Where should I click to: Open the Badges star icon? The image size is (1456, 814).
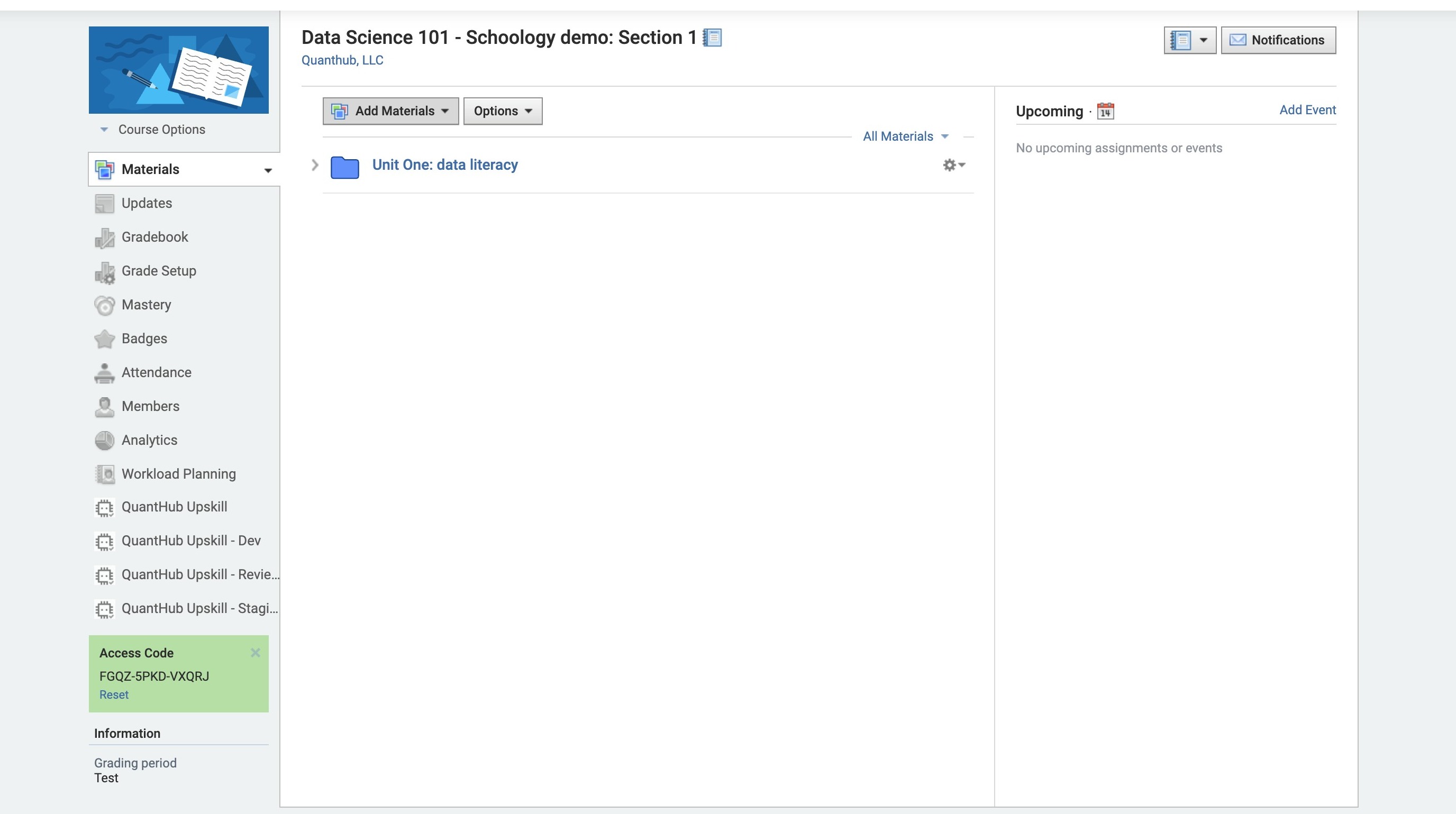105,339
